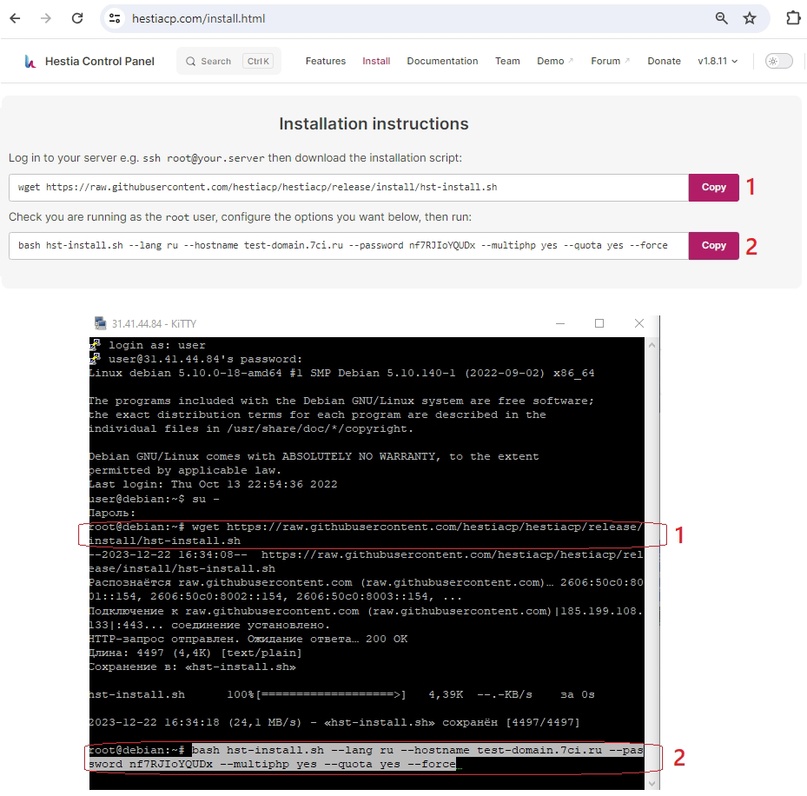This screenshot has width=807, height=796.
Task: Click the zoom magnifier icon in address bar
Action: 721,18
